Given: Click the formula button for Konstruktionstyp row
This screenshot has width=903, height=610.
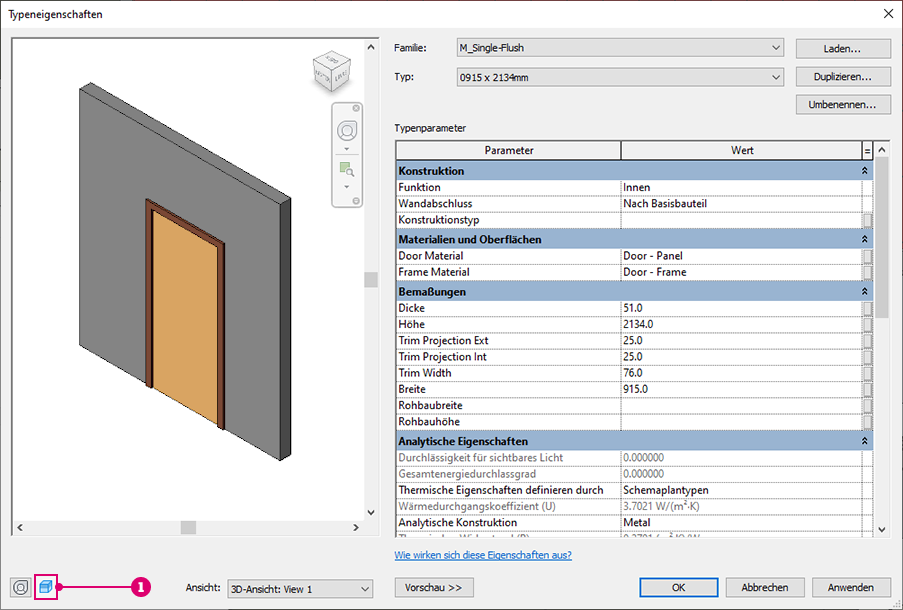Looking at the screenshot, I should [867, 220].
